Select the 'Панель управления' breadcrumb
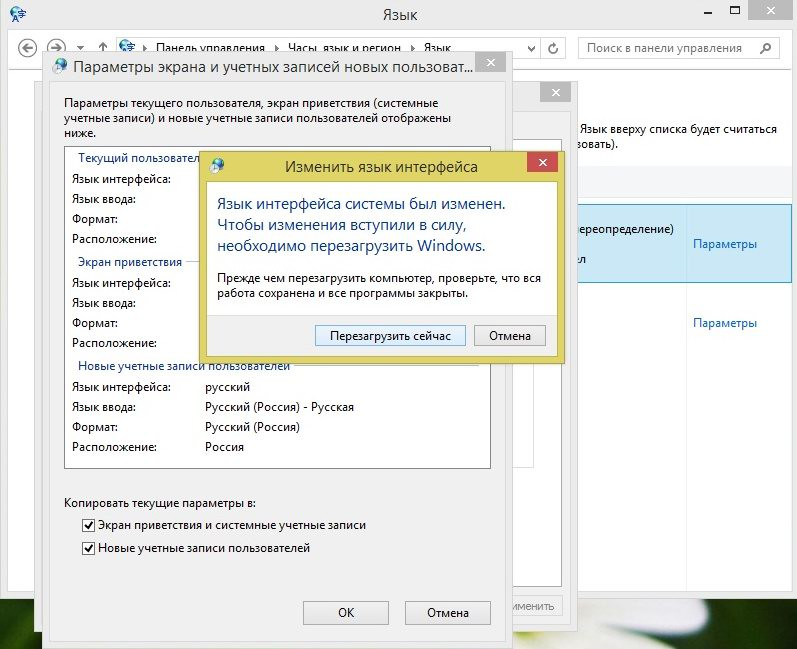 [x=209, y=47]
